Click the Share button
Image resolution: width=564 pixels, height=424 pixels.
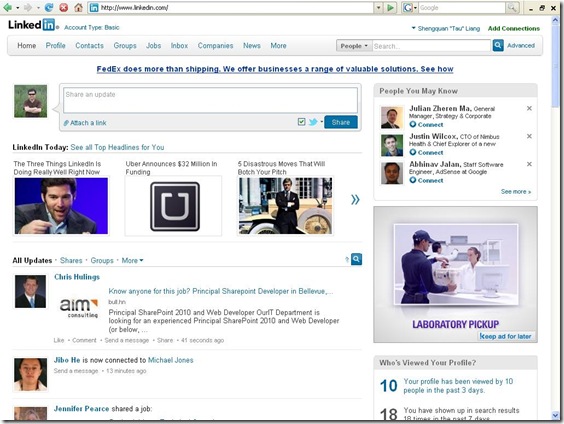pyautogui.click(x=341, y=122)
